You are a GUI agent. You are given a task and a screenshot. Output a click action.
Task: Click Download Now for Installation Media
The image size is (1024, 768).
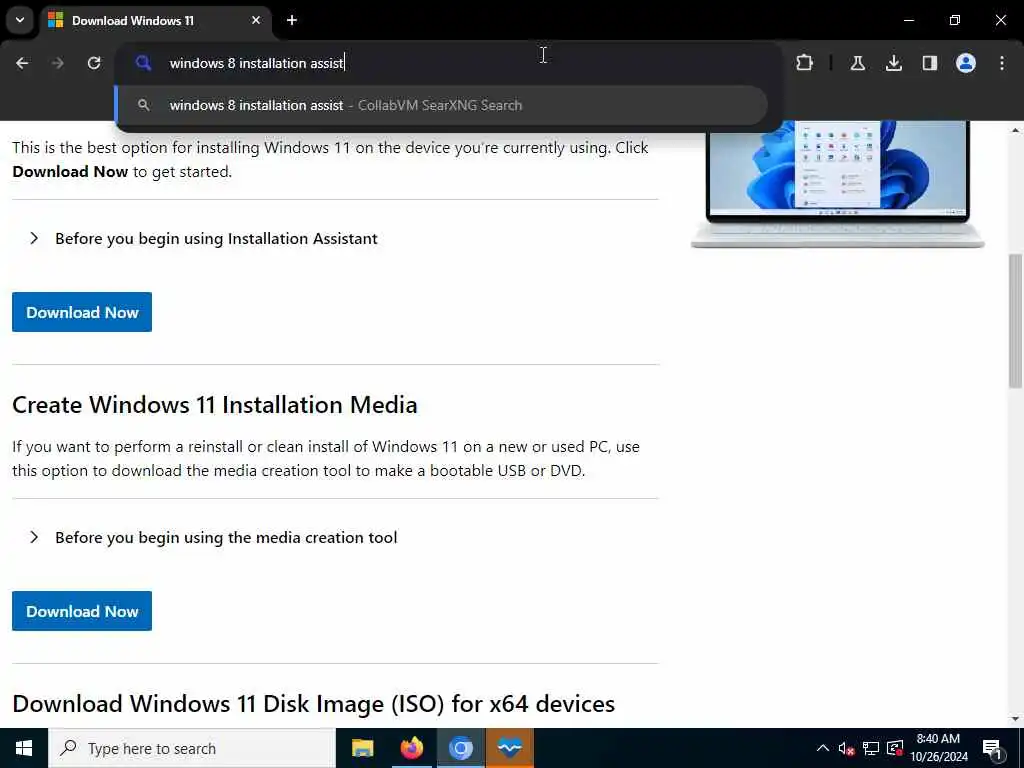coord(82,611)
